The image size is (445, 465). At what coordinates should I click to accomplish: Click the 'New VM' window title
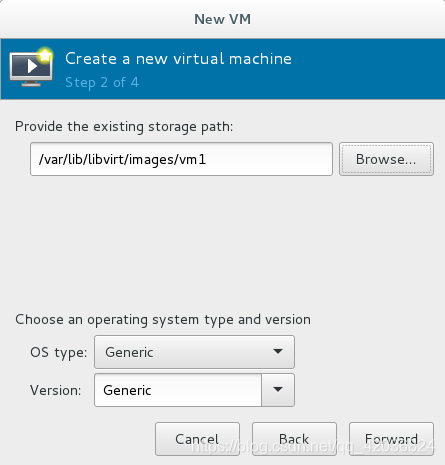pyautogui.click(x=222, y=19)
